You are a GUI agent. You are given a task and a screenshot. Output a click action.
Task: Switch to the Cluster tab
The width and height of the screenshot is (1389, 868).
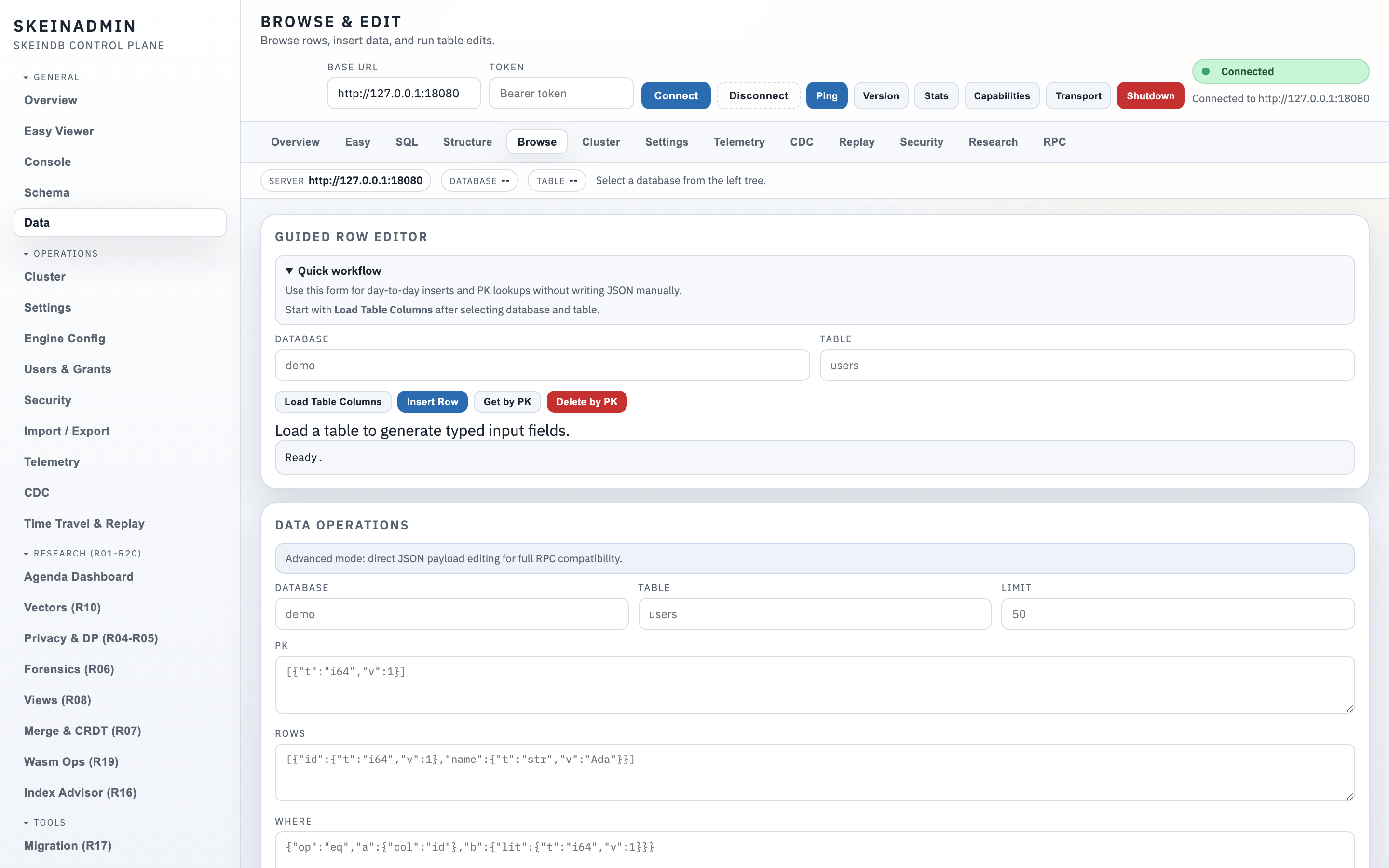(600, 142)
